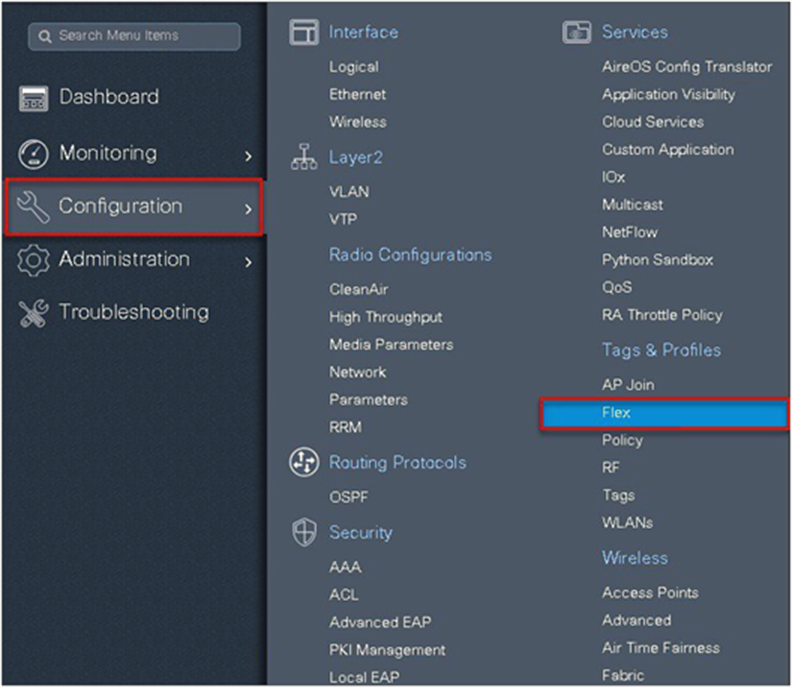Open the AireOS Config Translator link
The height and width of the screenshot is (688, 792).
pyautogui.click(x=686, y=67)
